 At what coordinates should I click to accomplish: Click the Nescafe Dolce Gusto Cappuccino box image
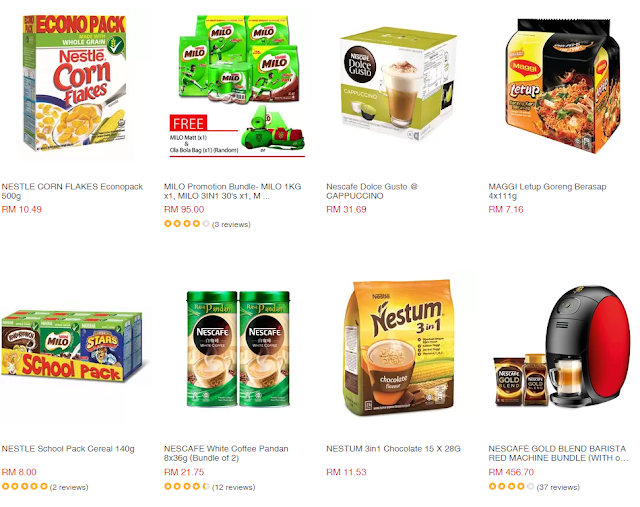[399, 83]
